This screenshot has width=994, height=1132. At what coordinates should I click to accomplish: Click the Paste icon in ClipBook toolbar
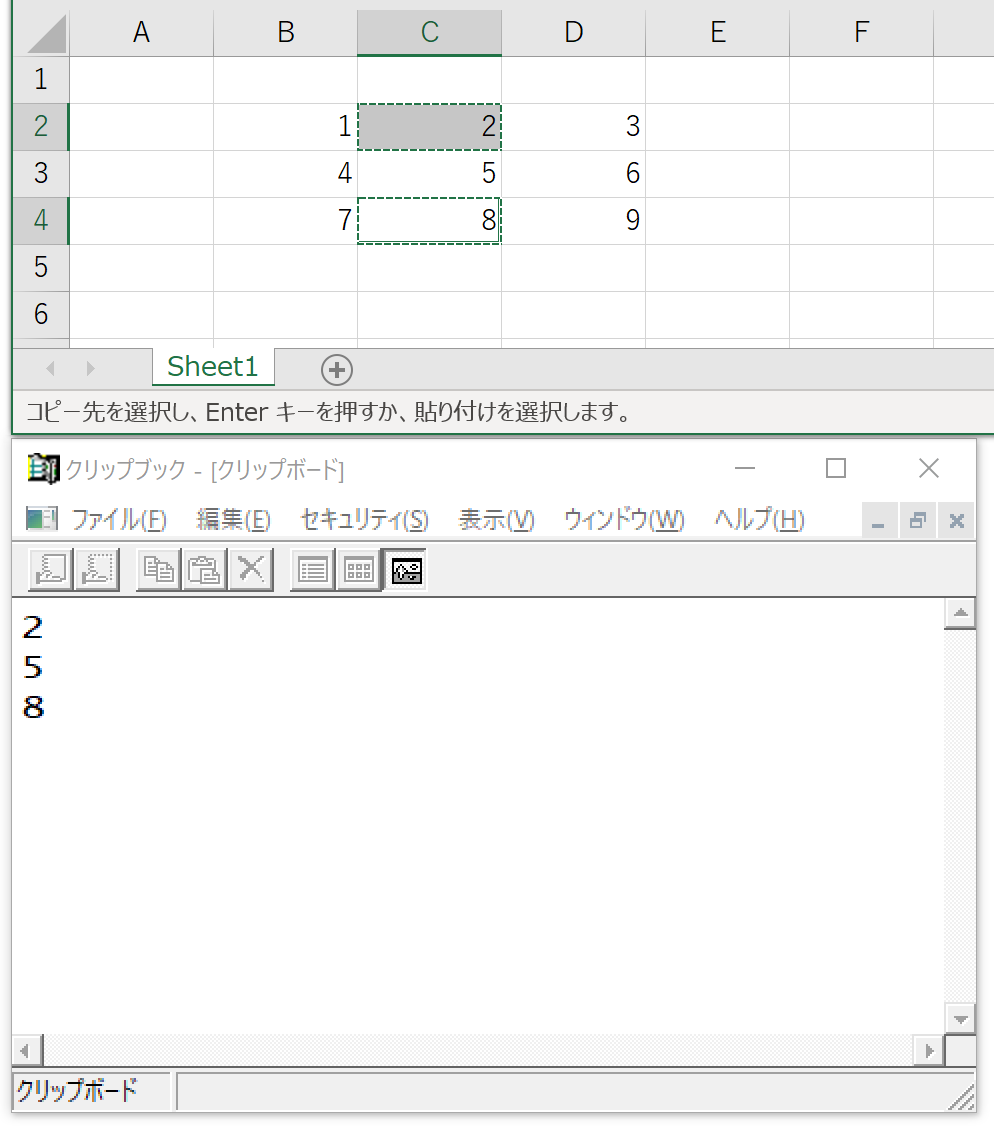click(204, 570)
